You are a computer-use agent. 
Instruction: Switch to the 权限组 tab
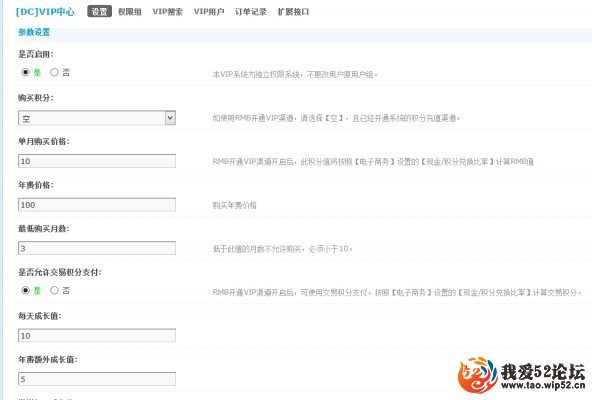(130, 12)
